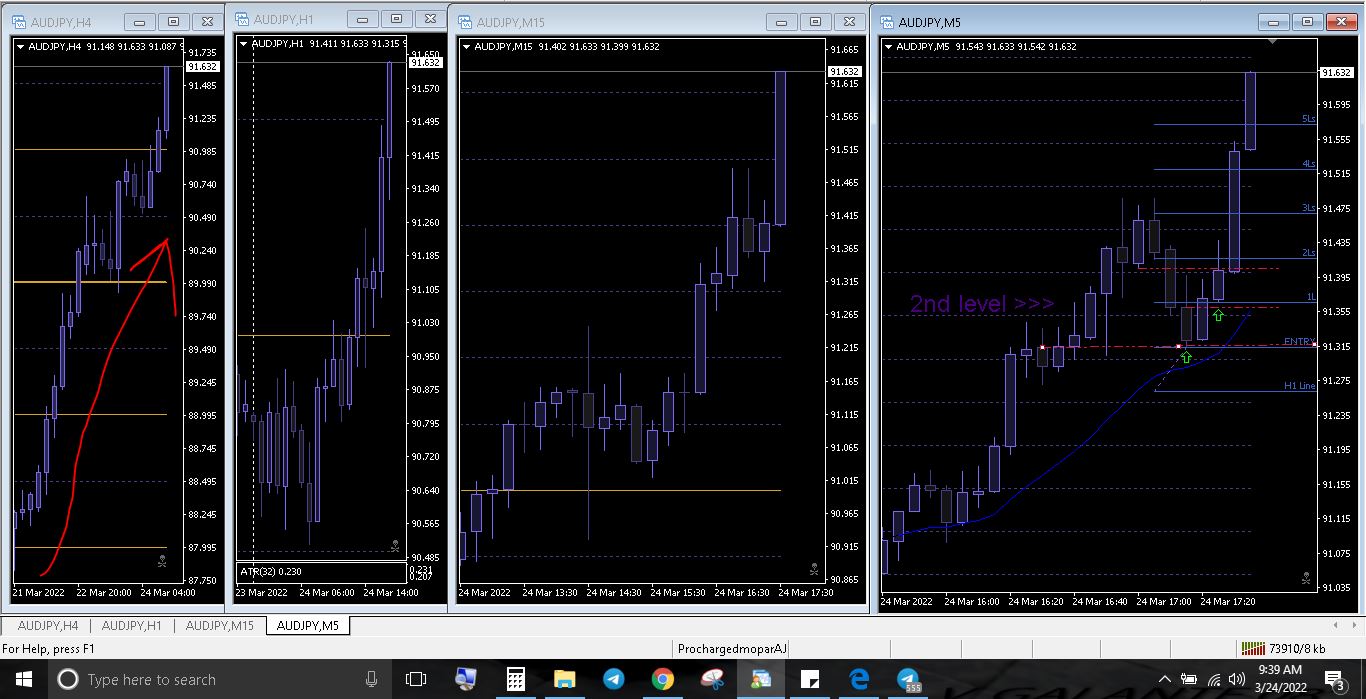Maximize the AUDJPY,H4 chart window
The image size is (1366, 699).
[174, 21]
